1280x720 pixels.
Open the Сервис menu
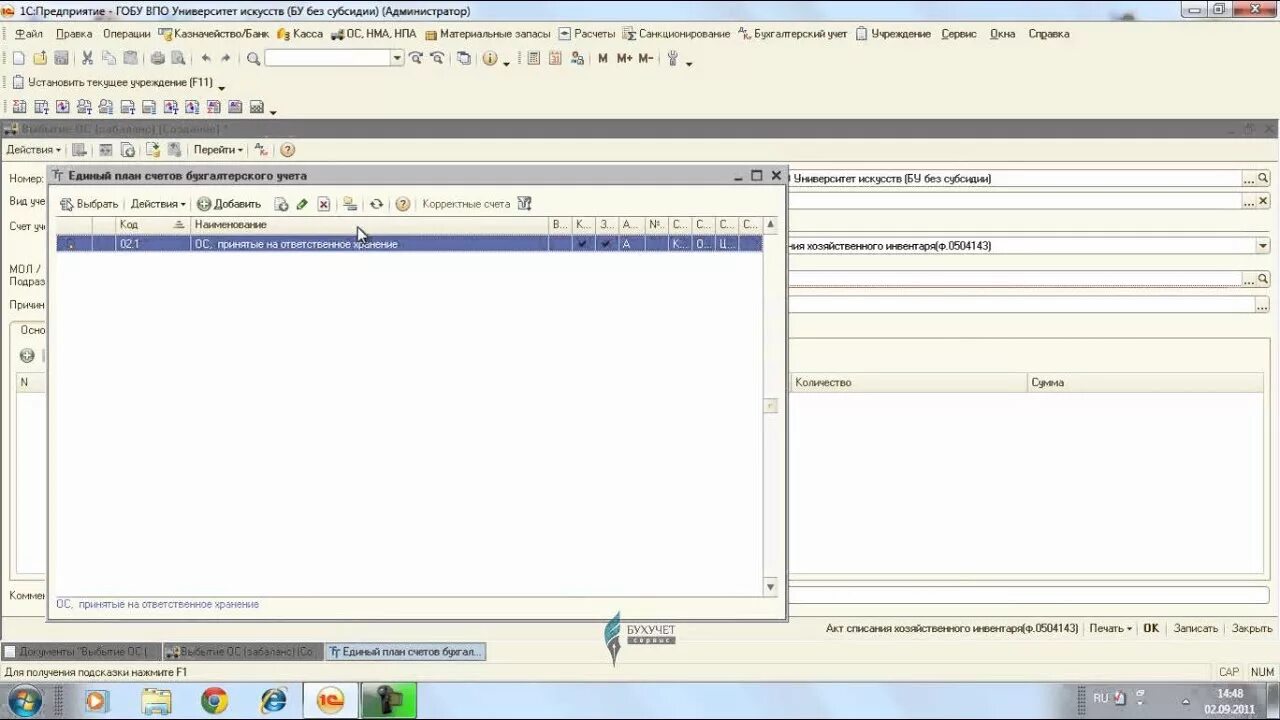click(x=958, y=34)
